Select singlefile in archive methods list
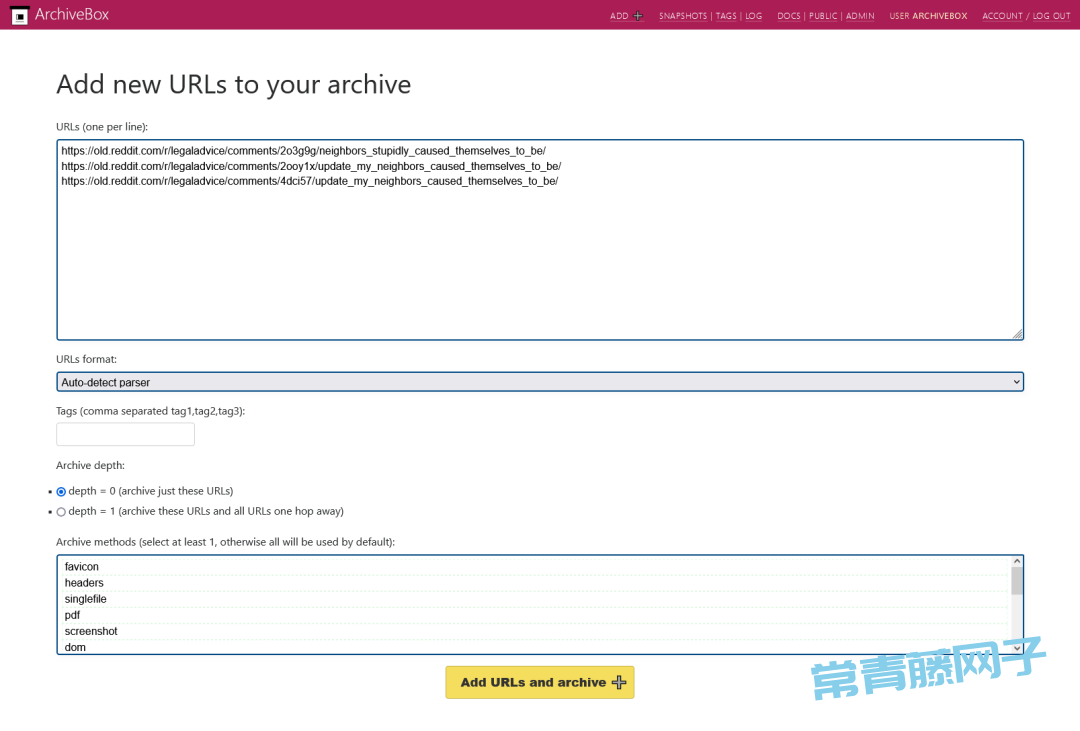 pyautogui.click(x=86, y=599)
